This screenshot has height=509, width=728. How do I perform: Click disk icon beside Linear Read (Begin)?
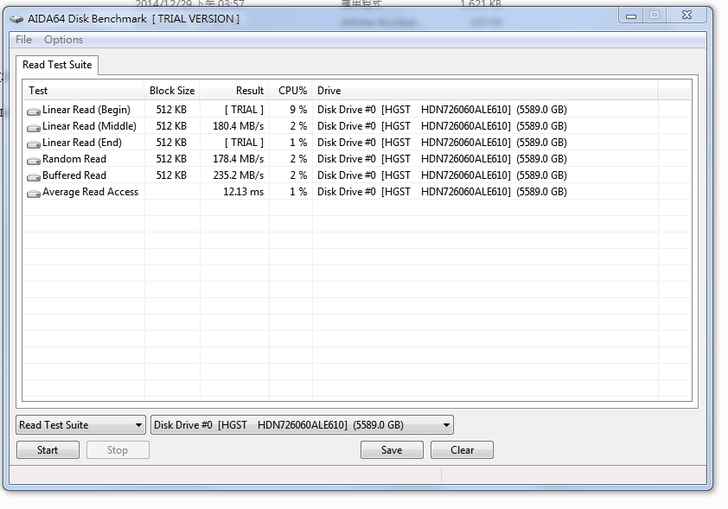(x=33, y=111)
